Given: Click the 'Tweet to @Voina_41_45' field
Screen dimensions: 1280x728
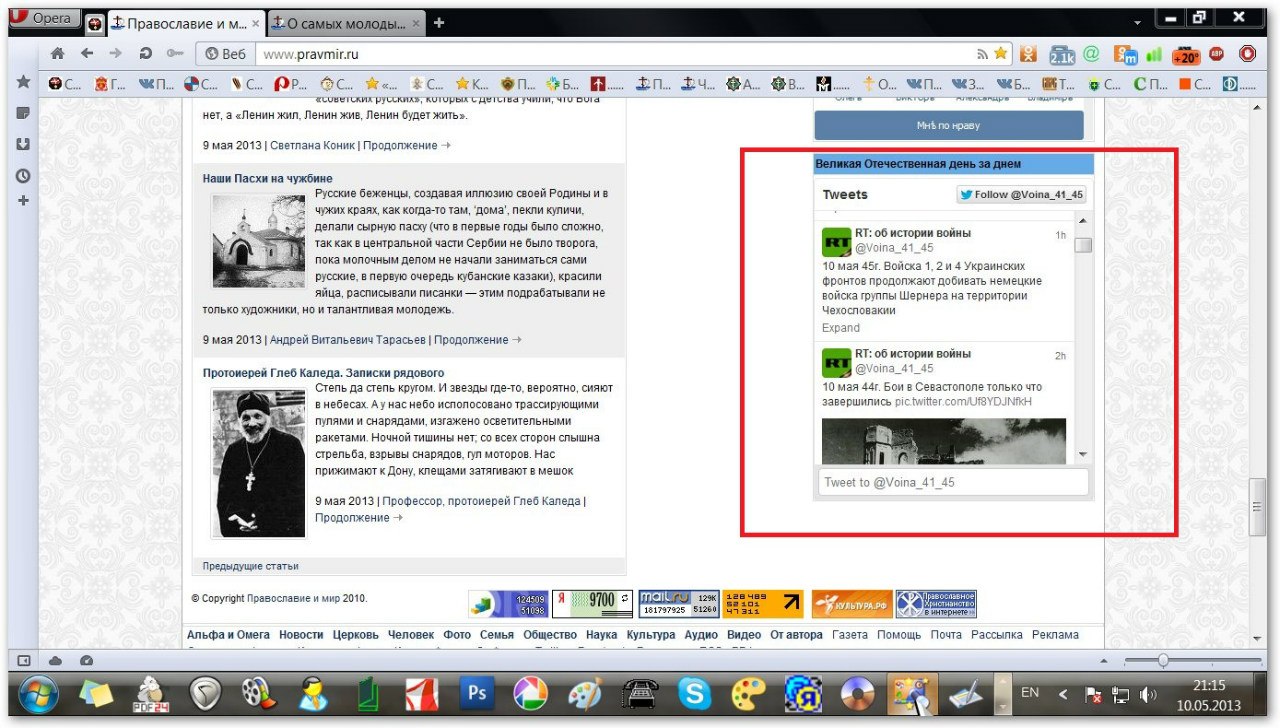Looking at the screenshot, I should (953, 482).
